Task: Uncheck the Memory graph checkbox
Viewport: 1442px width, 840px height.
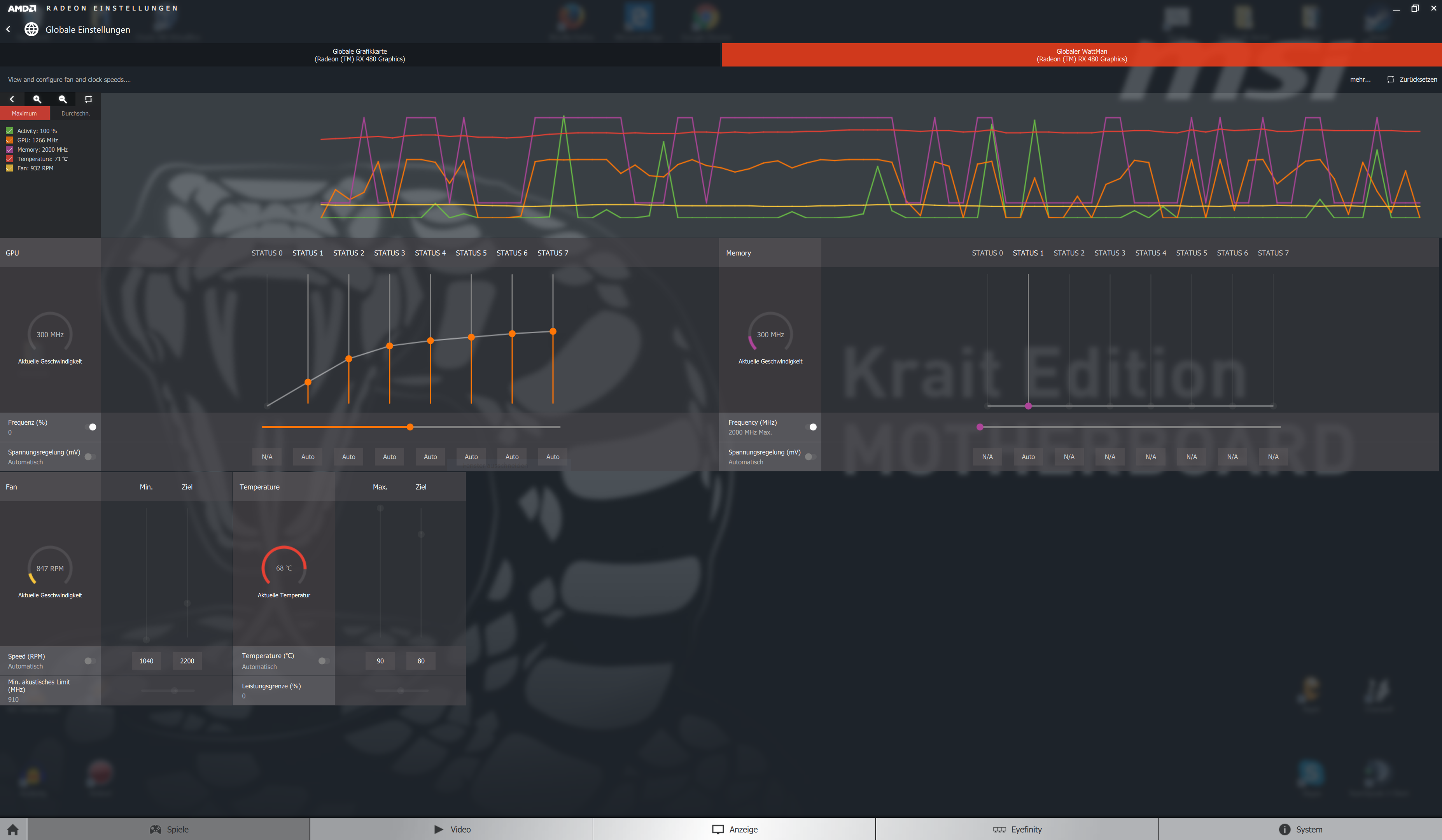Action: pyautogui.click(x=9, y=149)
